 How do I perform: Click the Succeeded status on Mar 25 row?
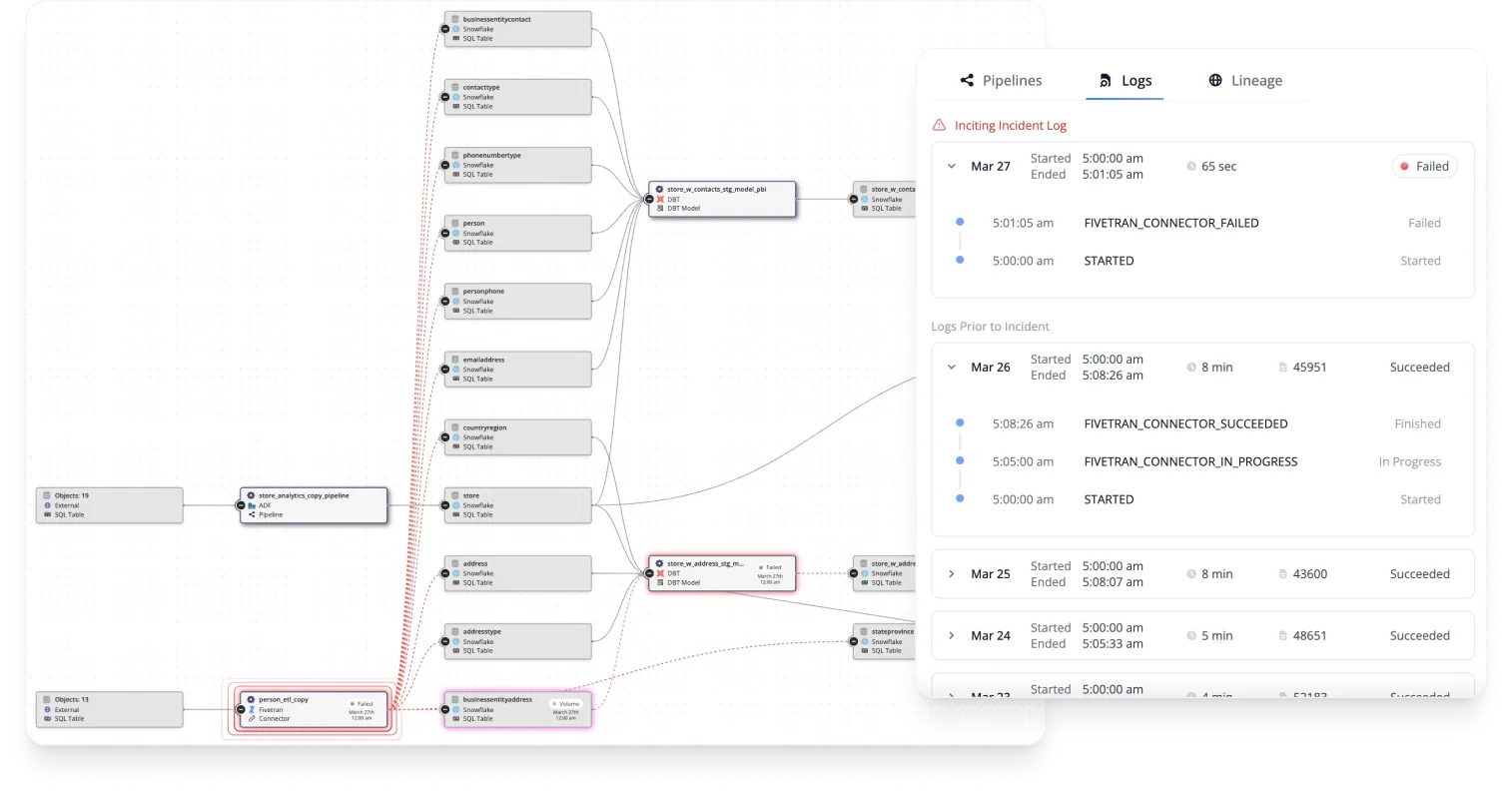pos(1419,574)
